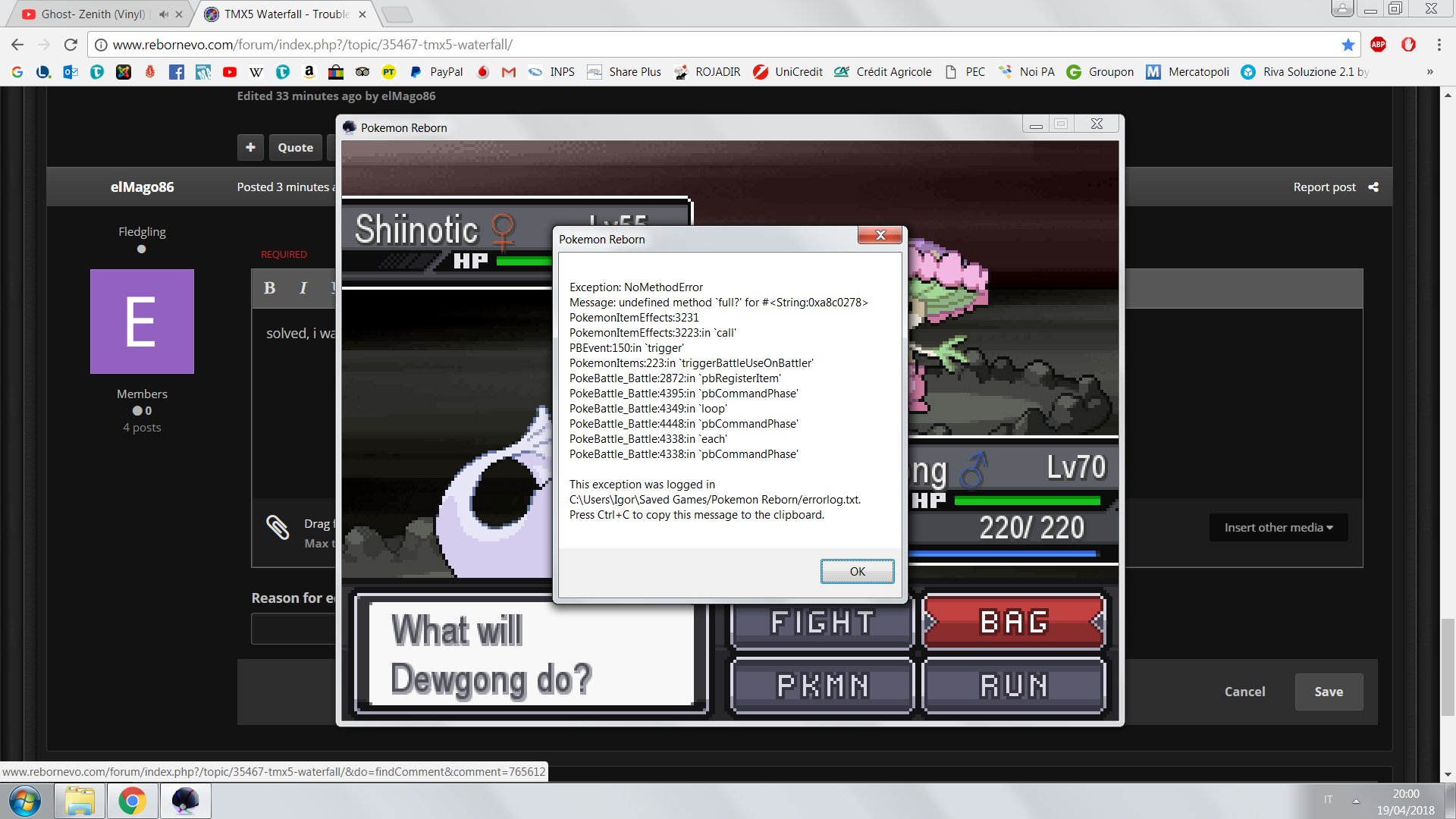The height and width of the screenshot is (819, 1456).
Task: Show more bookmarks with overflow chevron
Action: [x=1429, y=72]
